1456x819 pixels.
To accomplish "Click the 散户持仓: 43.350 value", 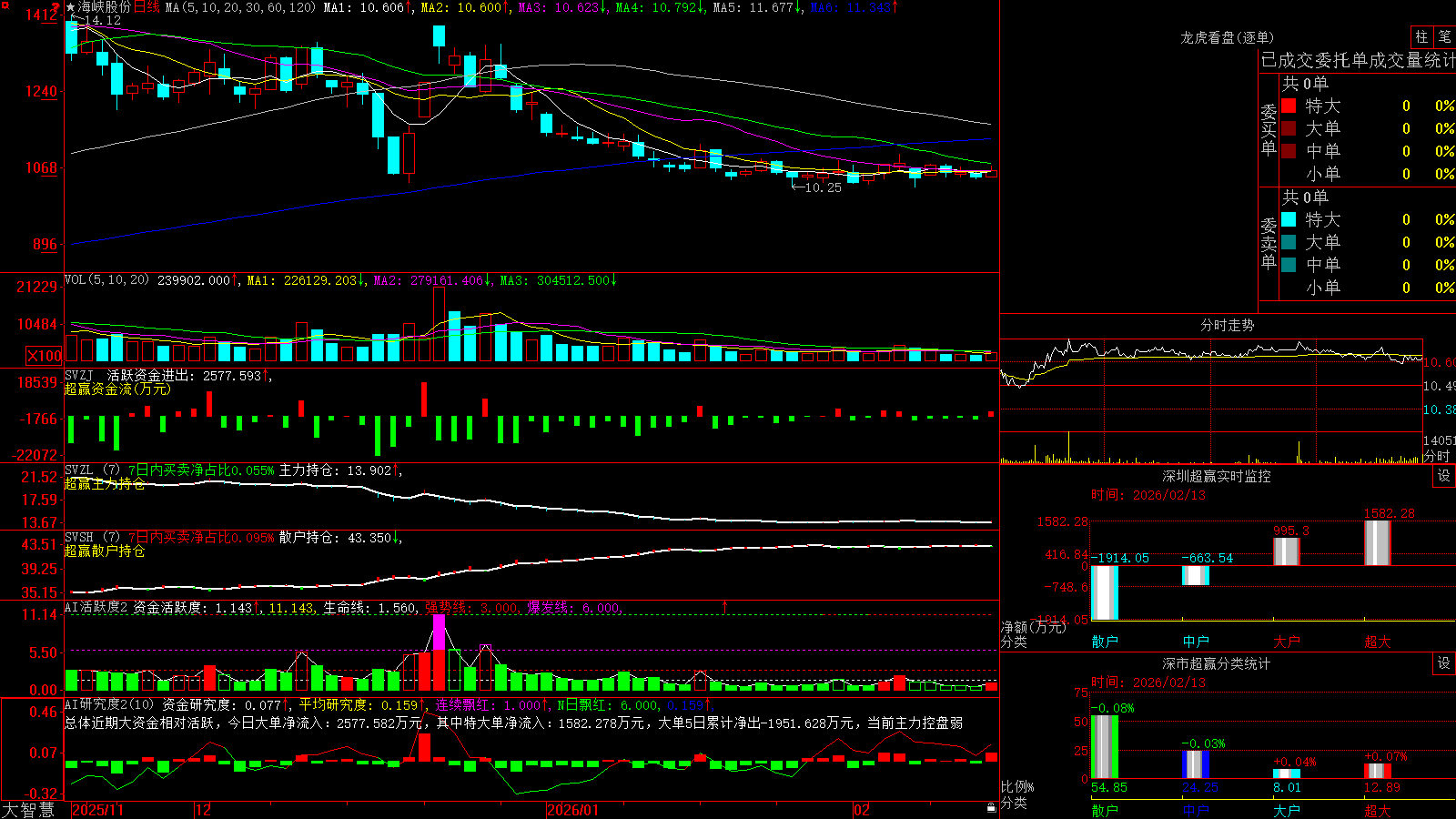I will 336,538.
